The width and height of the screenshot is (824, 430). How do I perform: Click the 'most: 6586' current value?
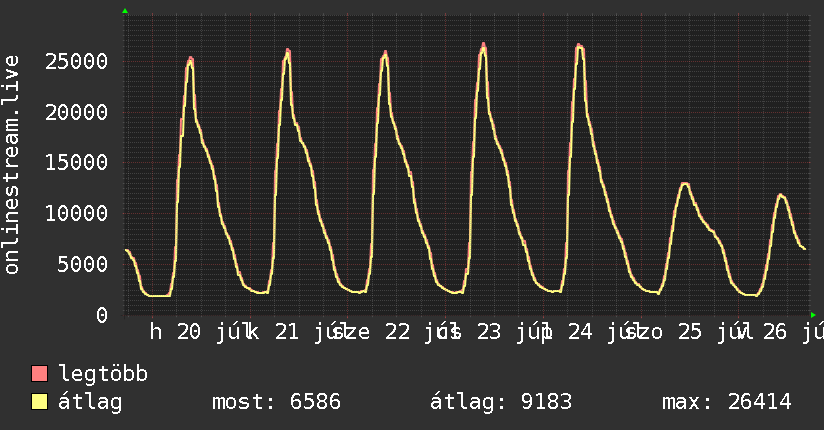[276, 402]
